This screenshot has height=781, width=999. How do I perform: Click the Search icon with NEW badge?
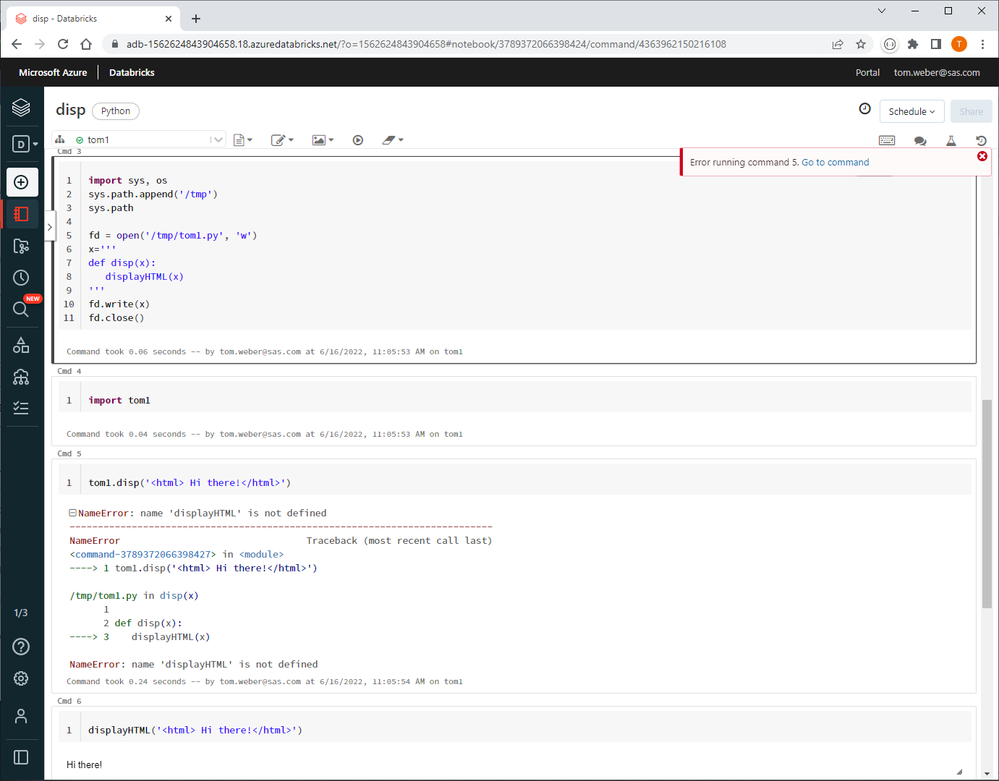[21, 310]
